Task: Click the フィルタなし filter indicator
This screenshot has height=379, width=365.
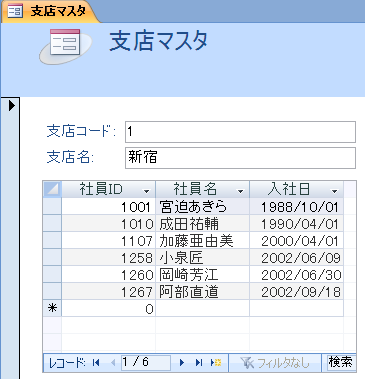Action: tap(275, 363)
